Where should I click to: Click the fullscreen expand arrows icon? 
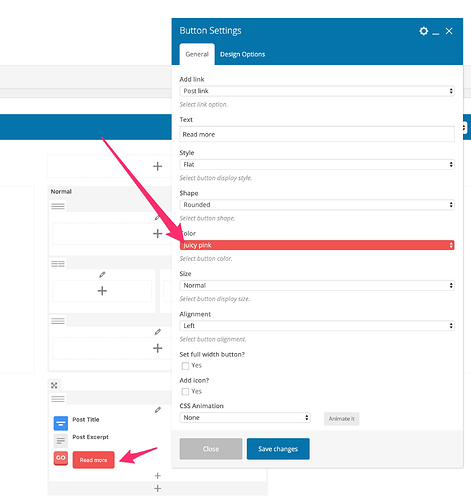click(54, 385)
